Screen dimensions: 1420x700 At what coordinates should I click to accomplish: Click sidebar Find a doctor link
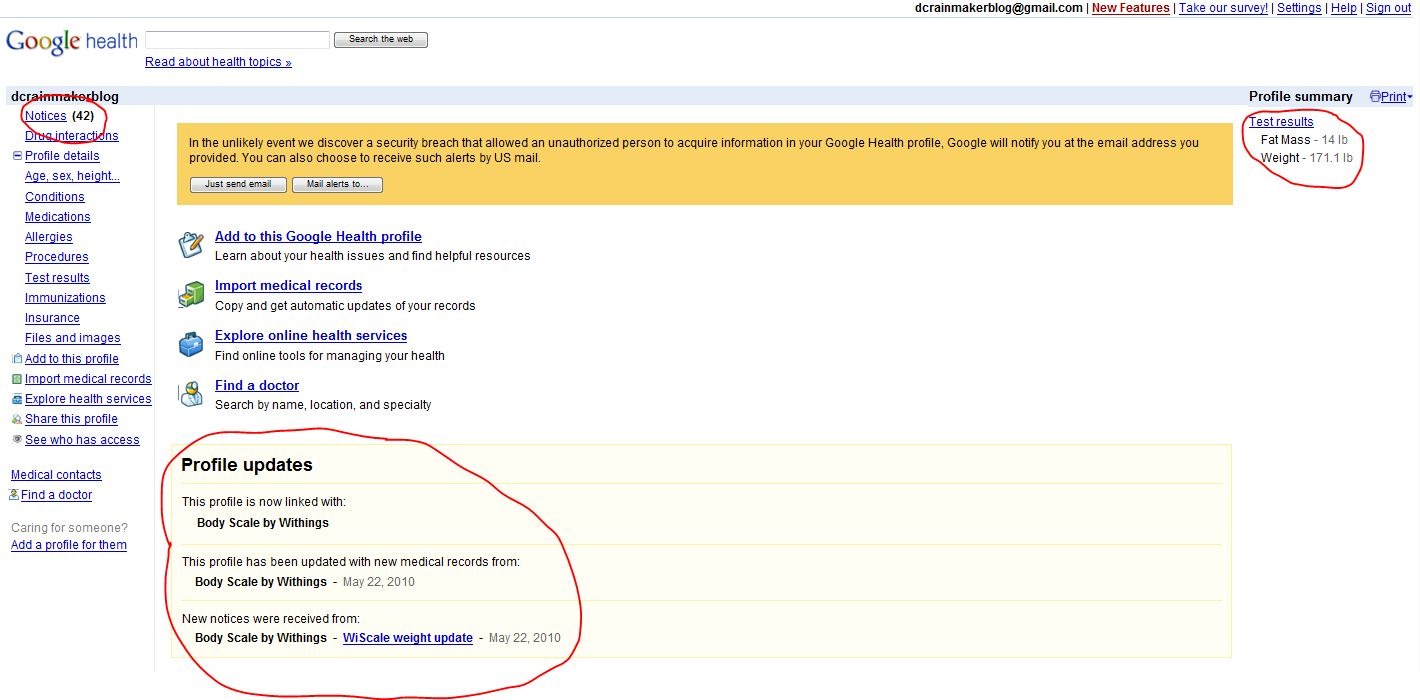pos(56,495)
